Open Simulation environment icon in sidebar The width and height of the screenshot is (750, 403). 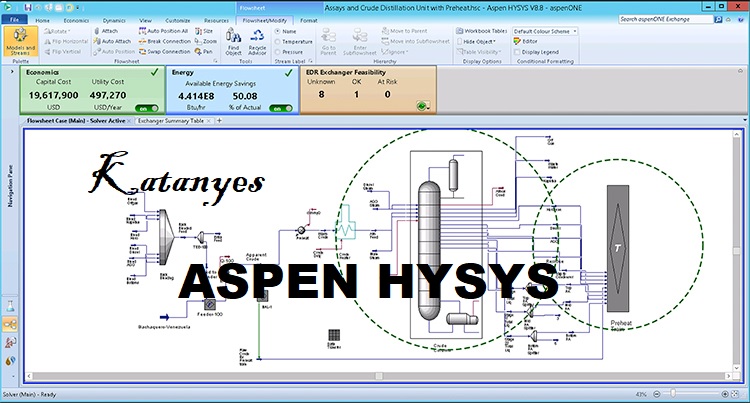pyautogui.click(x=10, y=325)
